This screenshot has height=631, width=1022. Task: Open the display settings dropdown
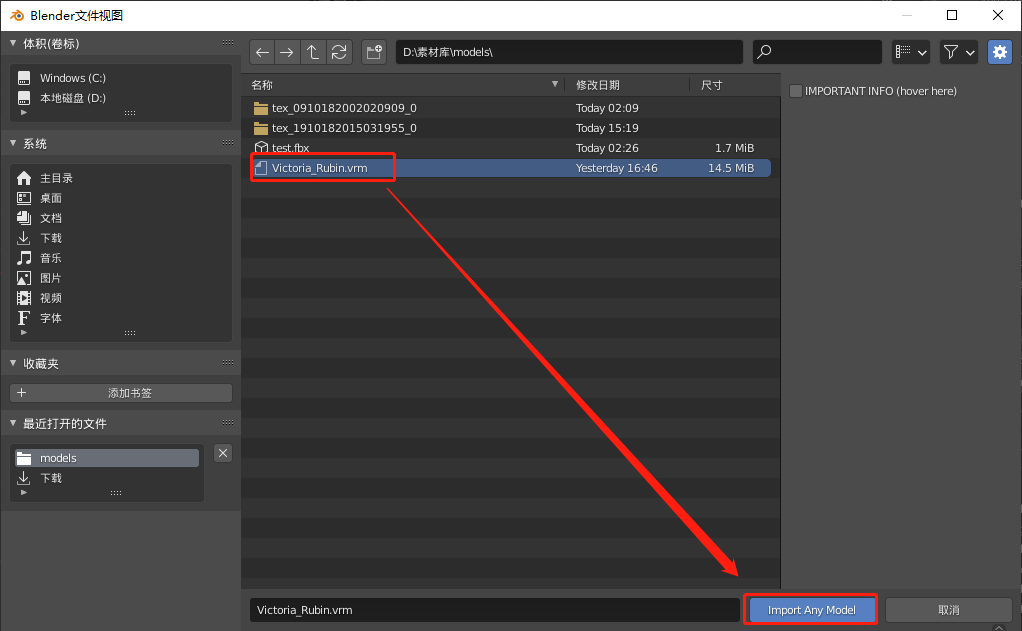pos(920,52)
